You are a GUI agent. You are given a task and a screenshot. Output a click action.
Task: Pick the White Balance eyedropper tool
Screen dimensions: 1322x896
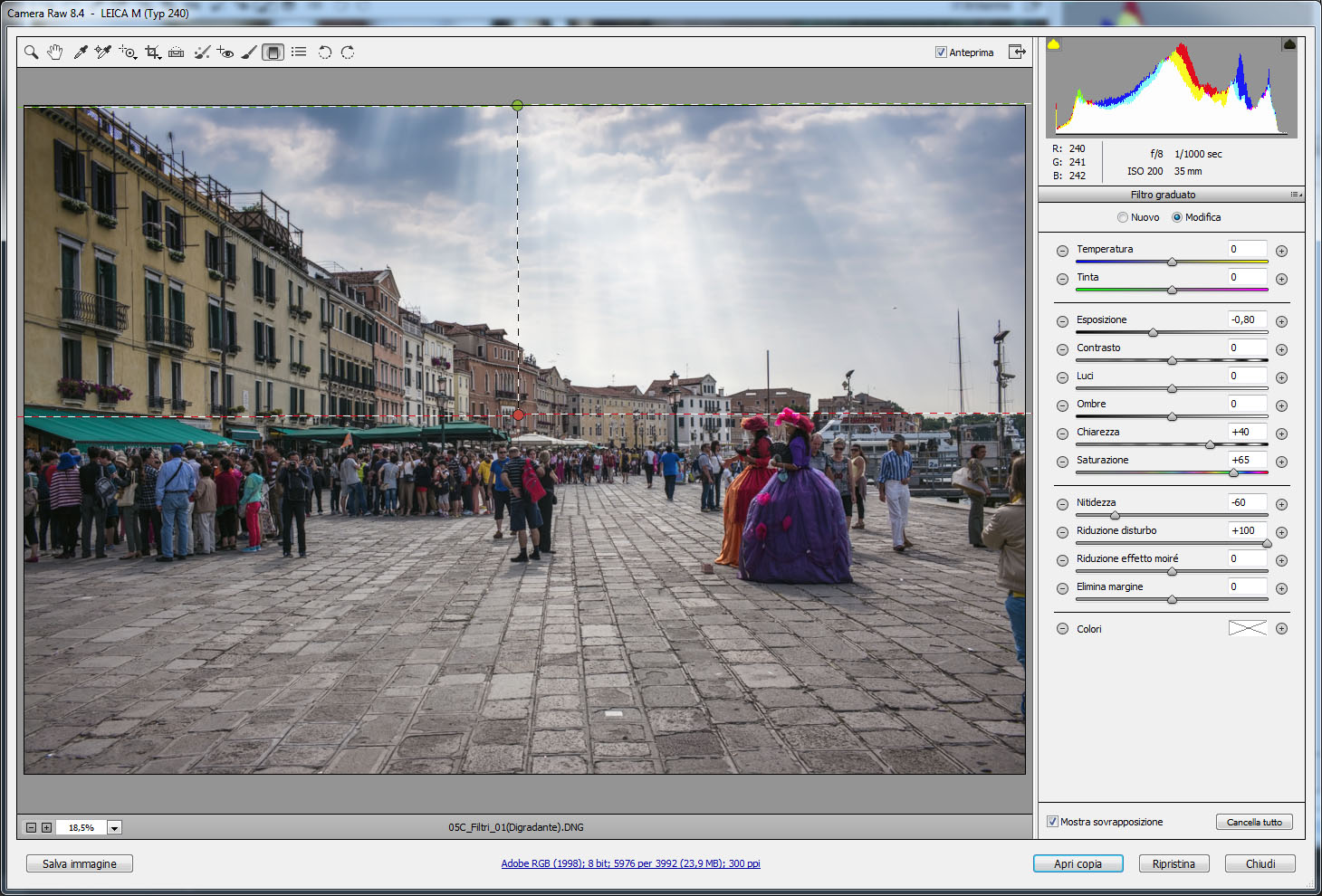click(x=80, y=52)
